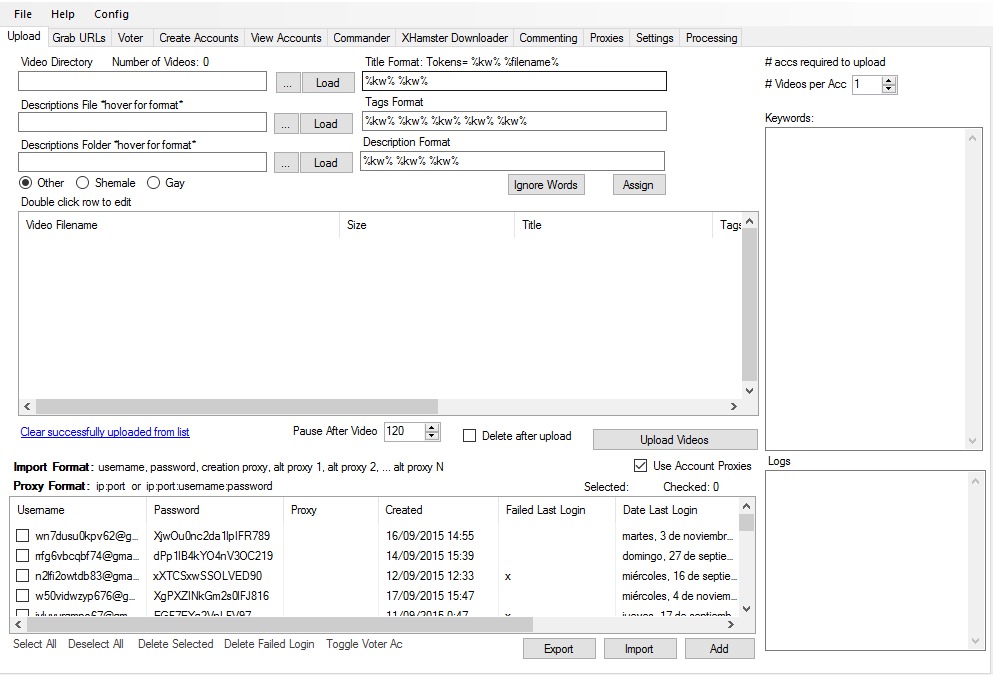Load the Descriptions Folder
Image resolution: width=993 pixels, height=675 pixels.
pyautogui.click(x=326, y=163)
